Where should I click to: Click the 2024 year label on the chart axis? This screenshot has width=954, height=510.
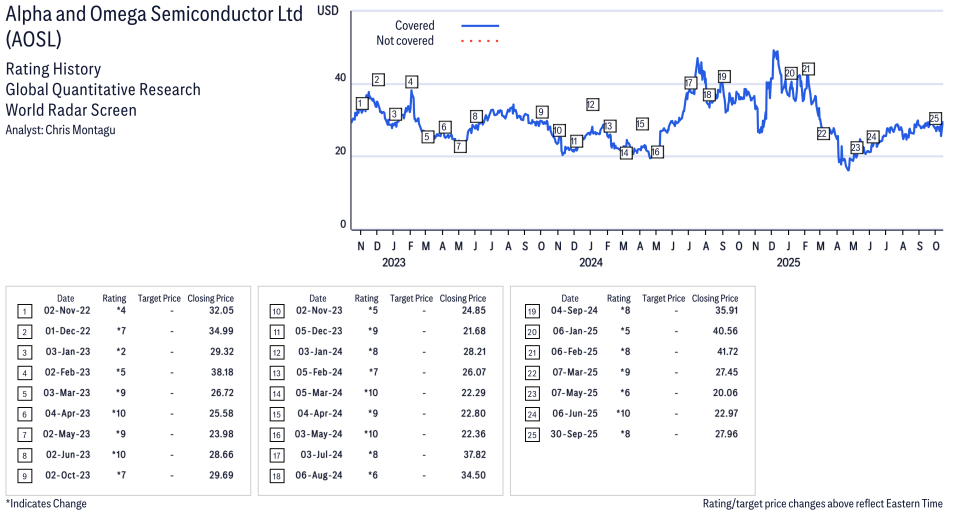click(591, 264)
